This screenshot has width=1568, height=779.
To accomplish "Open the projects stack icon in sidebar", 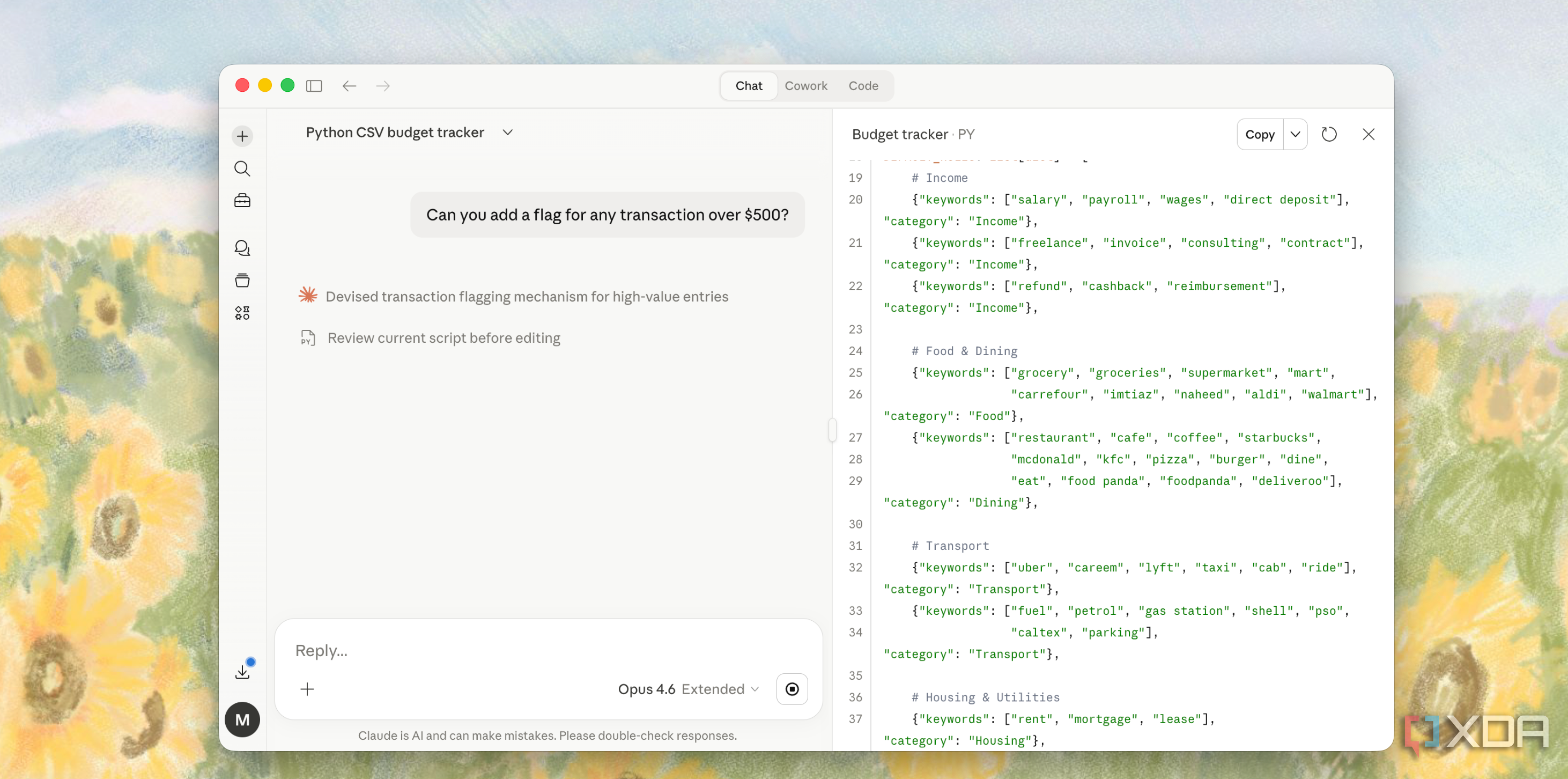I will click(242, 280).
